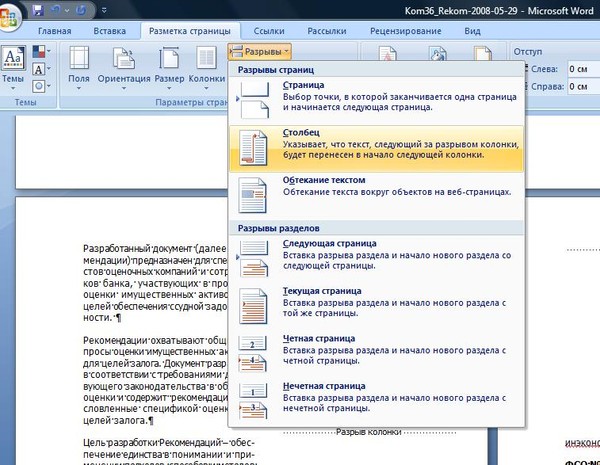Viewport: 600px width, 465px height.
Task: Click the Четная страница section icon
Action: [253, 354]
